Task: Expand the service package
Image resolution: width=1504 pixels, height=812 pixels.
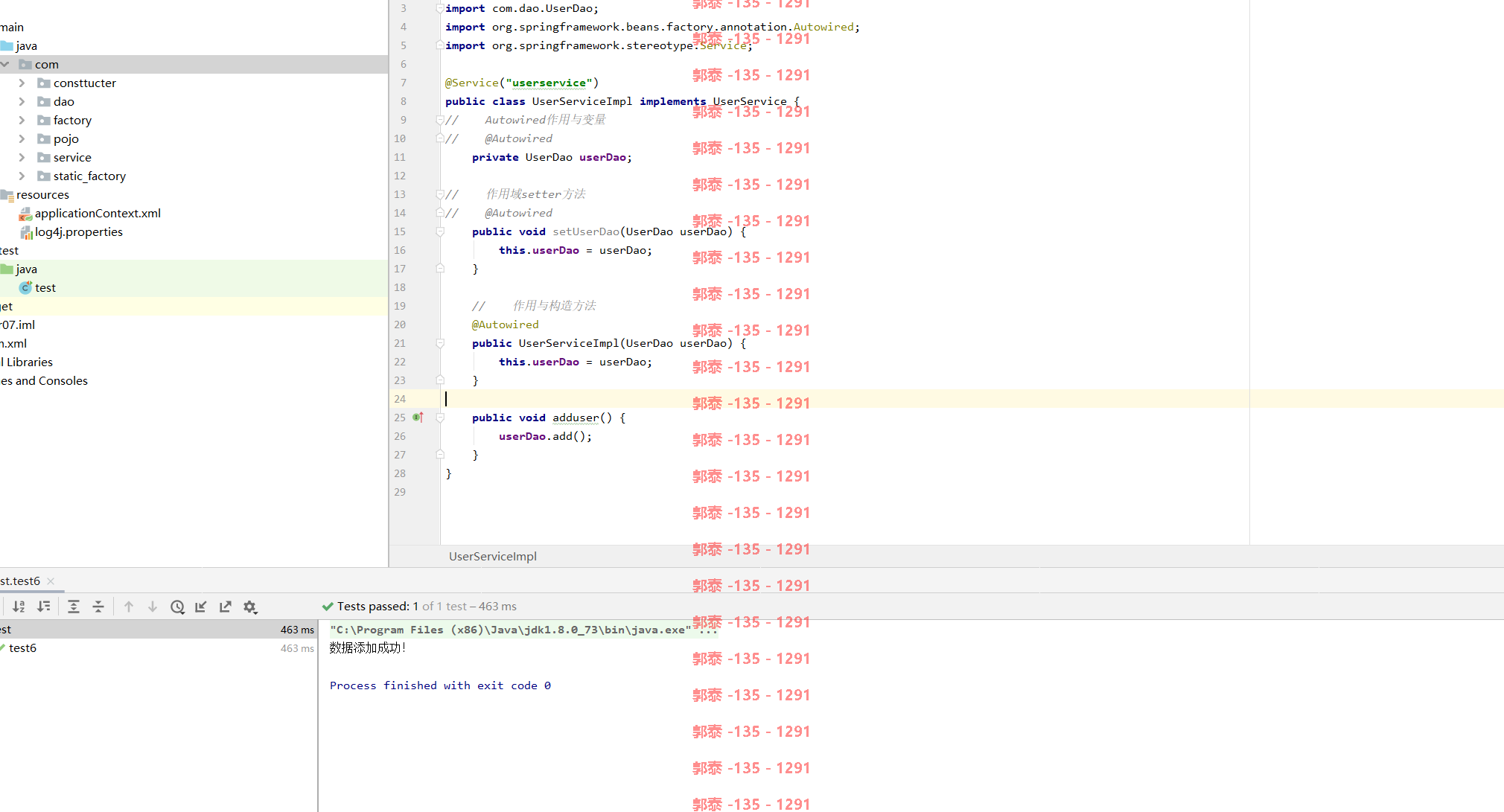Action: point(22,157)
